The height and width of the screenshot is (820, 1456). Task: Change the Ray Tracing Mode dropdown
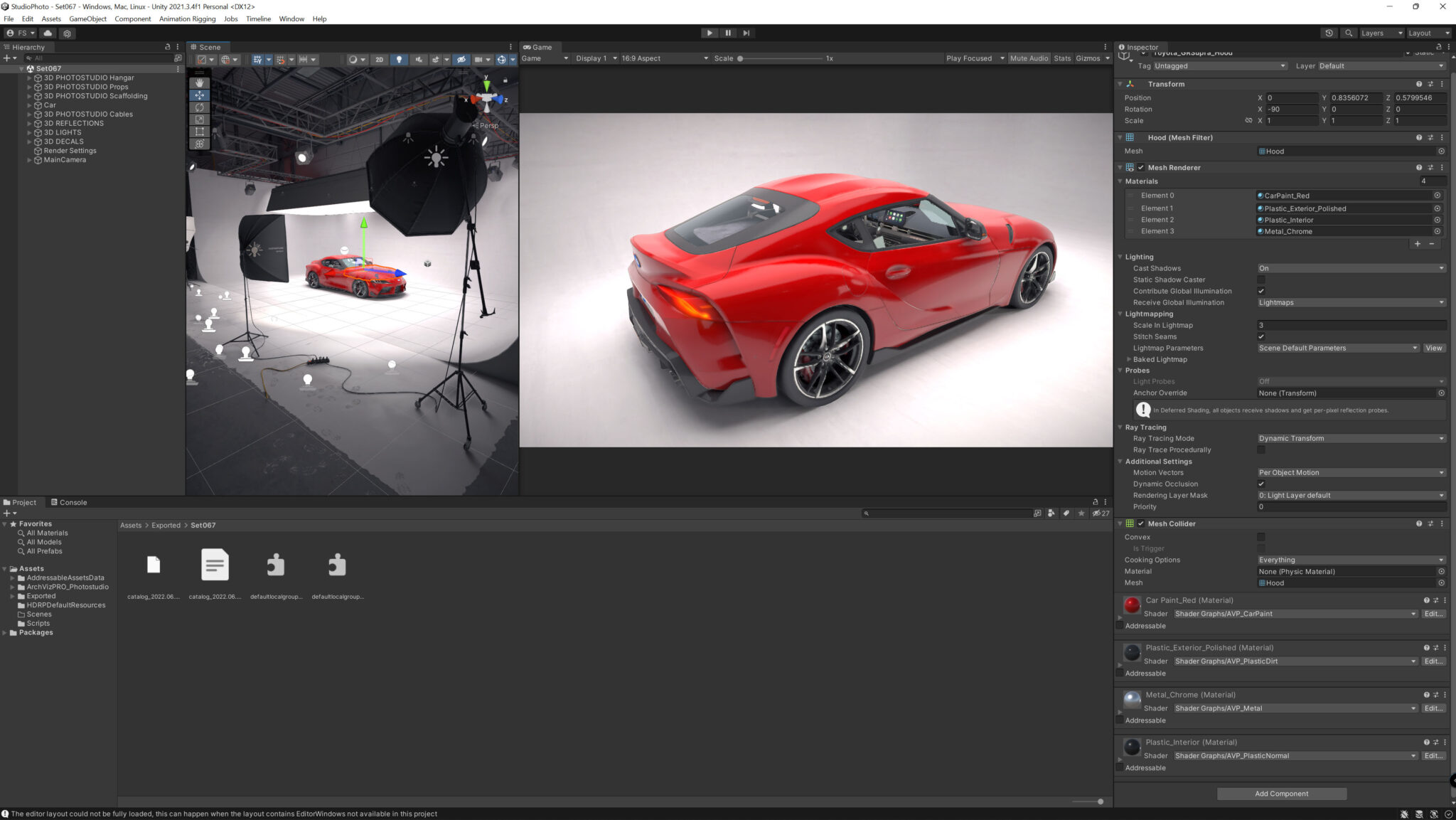pos(1350,438)
